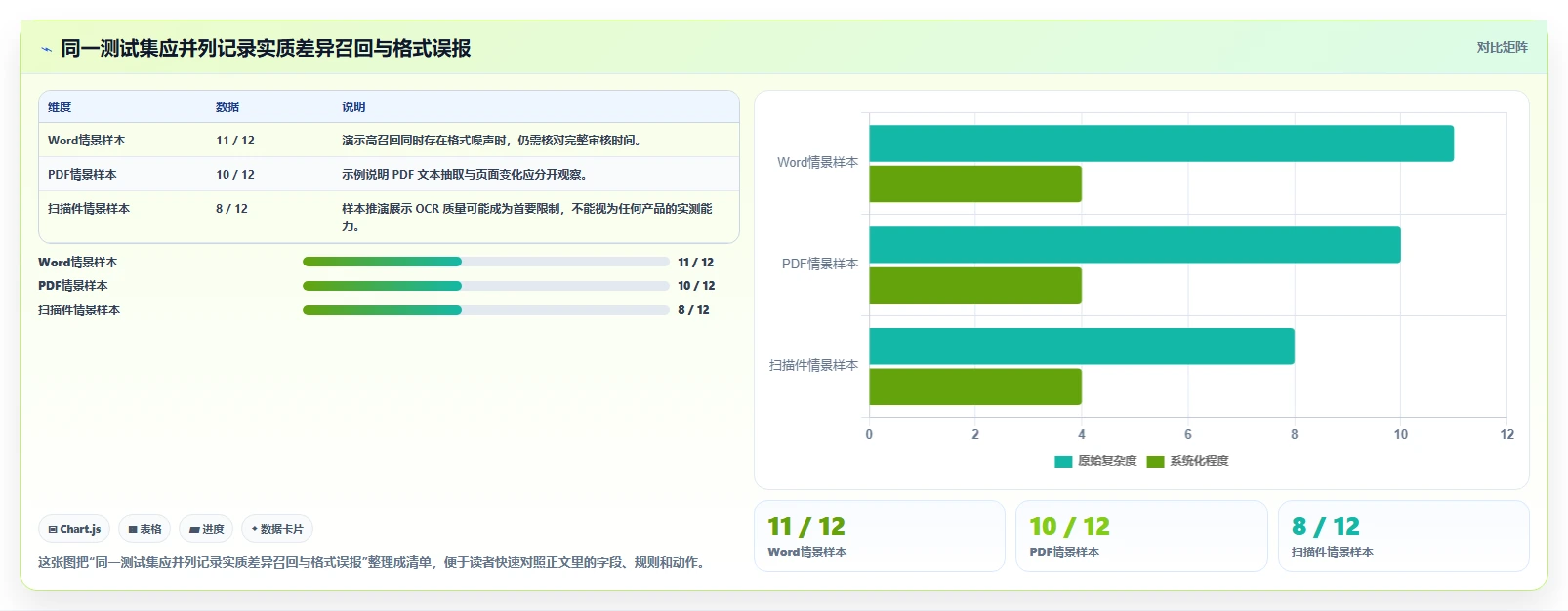
Task: Click the teal 扫描件情景样本 chart bar
Action: point(1082,346)
